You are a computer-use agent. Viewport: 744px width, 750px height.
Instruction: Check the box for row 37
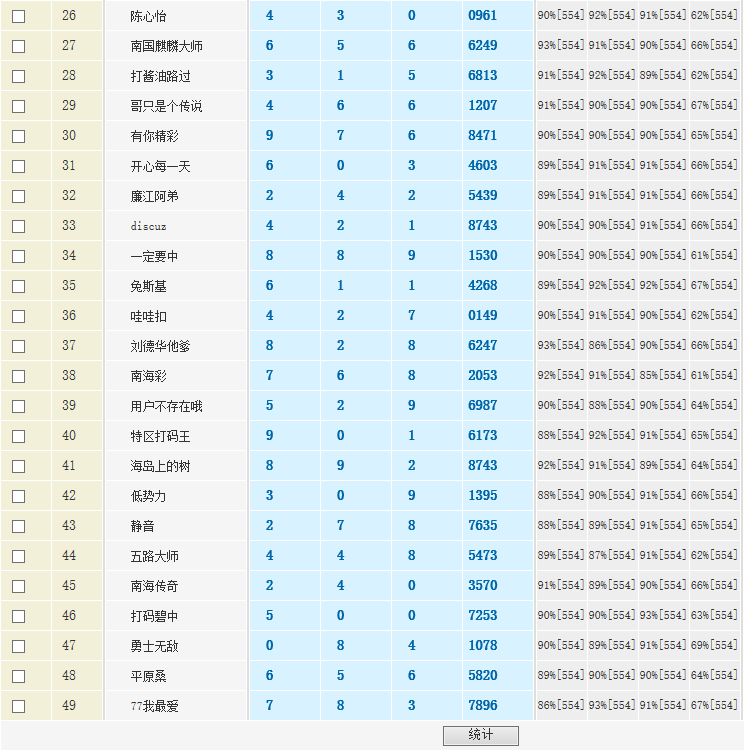[18, 346]
